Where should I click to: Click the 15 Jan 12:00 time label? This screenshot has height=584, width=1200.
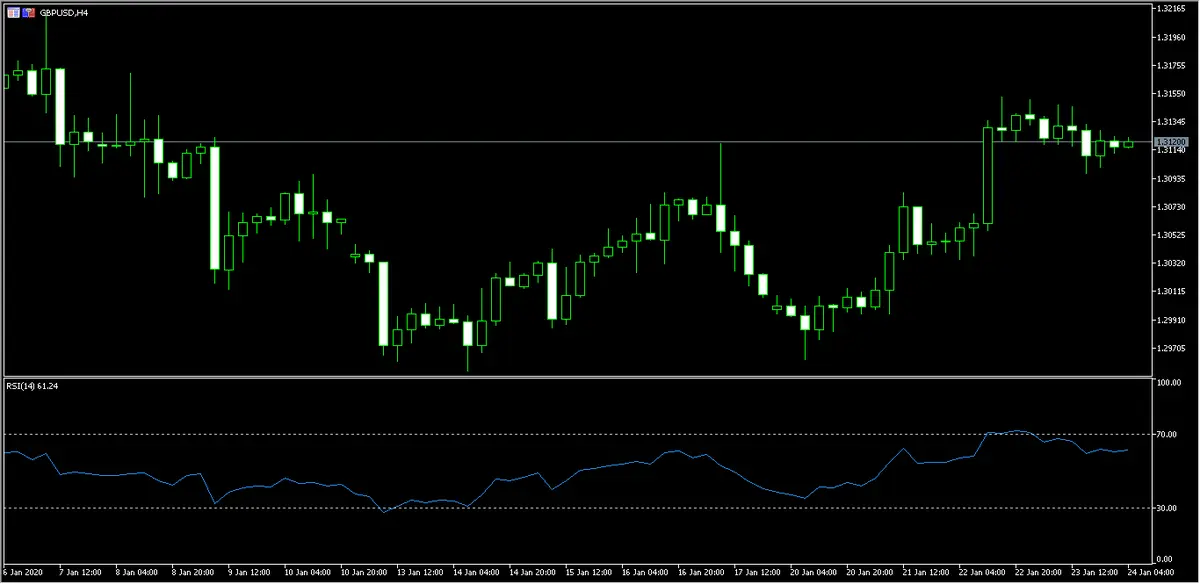(590, 573)
